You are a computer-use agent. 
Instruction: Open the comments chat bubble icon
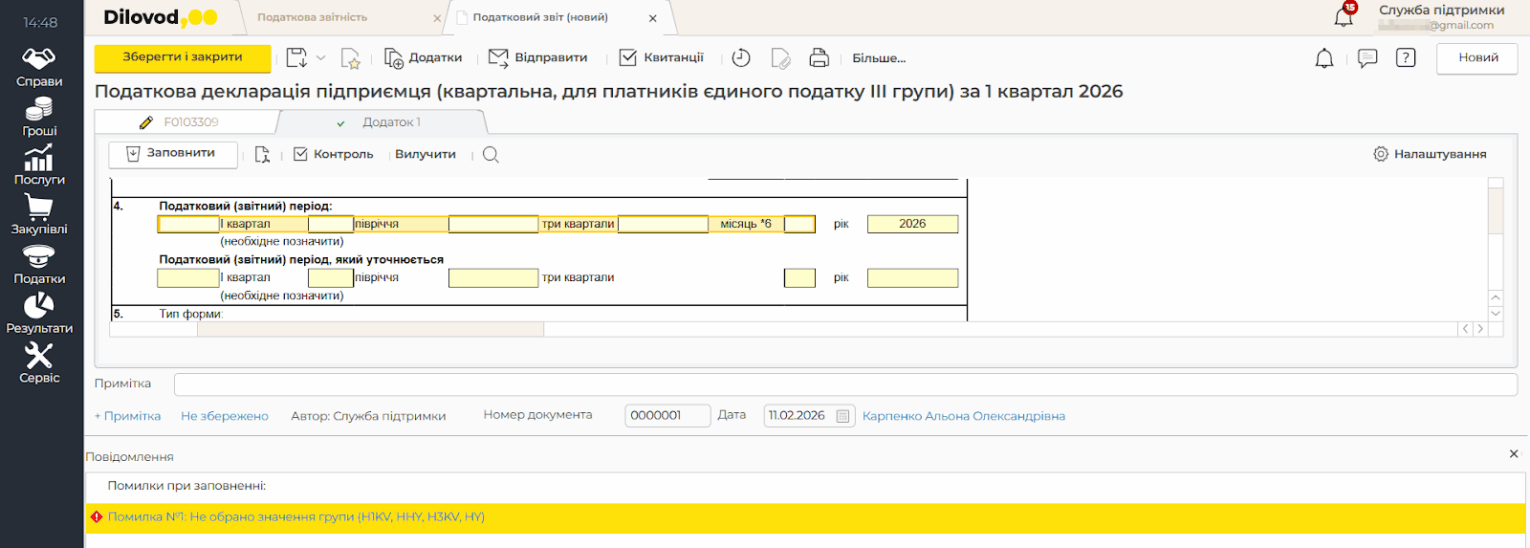(1367, 58)
